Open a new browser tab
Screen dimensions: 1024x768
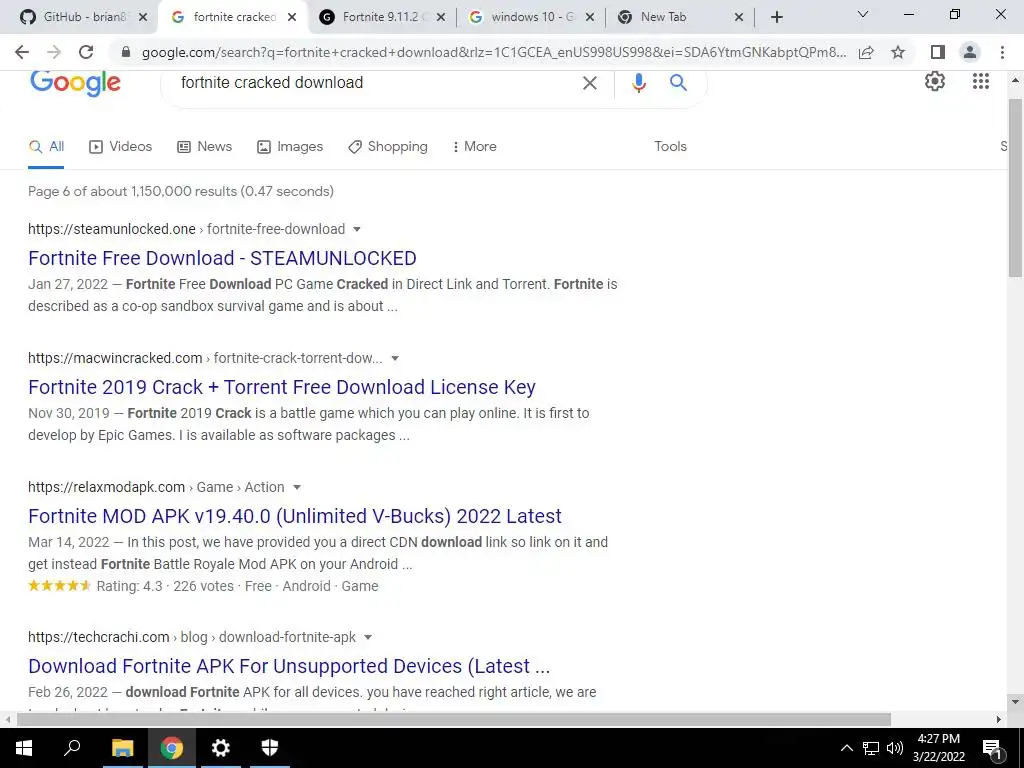(x=776, y=17)
